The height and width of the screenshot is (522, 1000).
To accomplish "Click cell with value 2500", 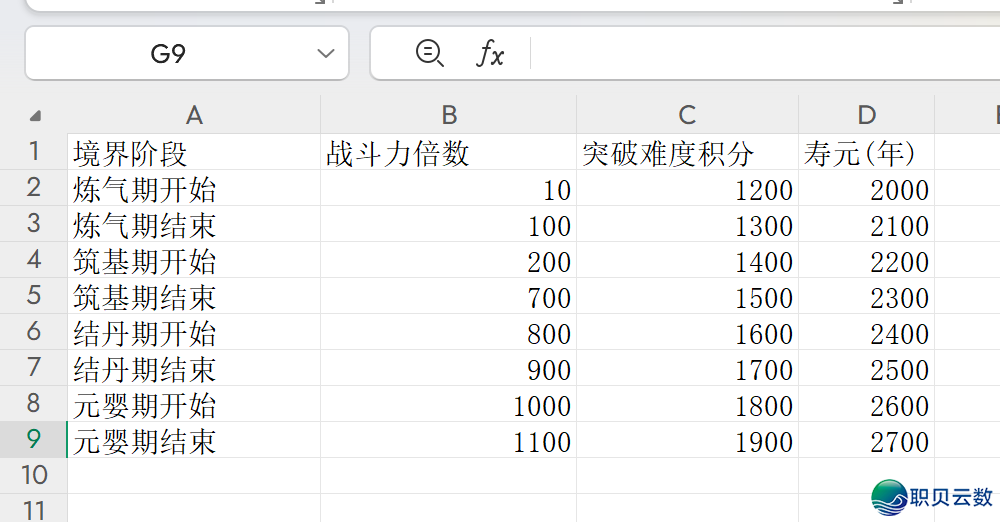I will pyautogui.click(x=866, y=368).
